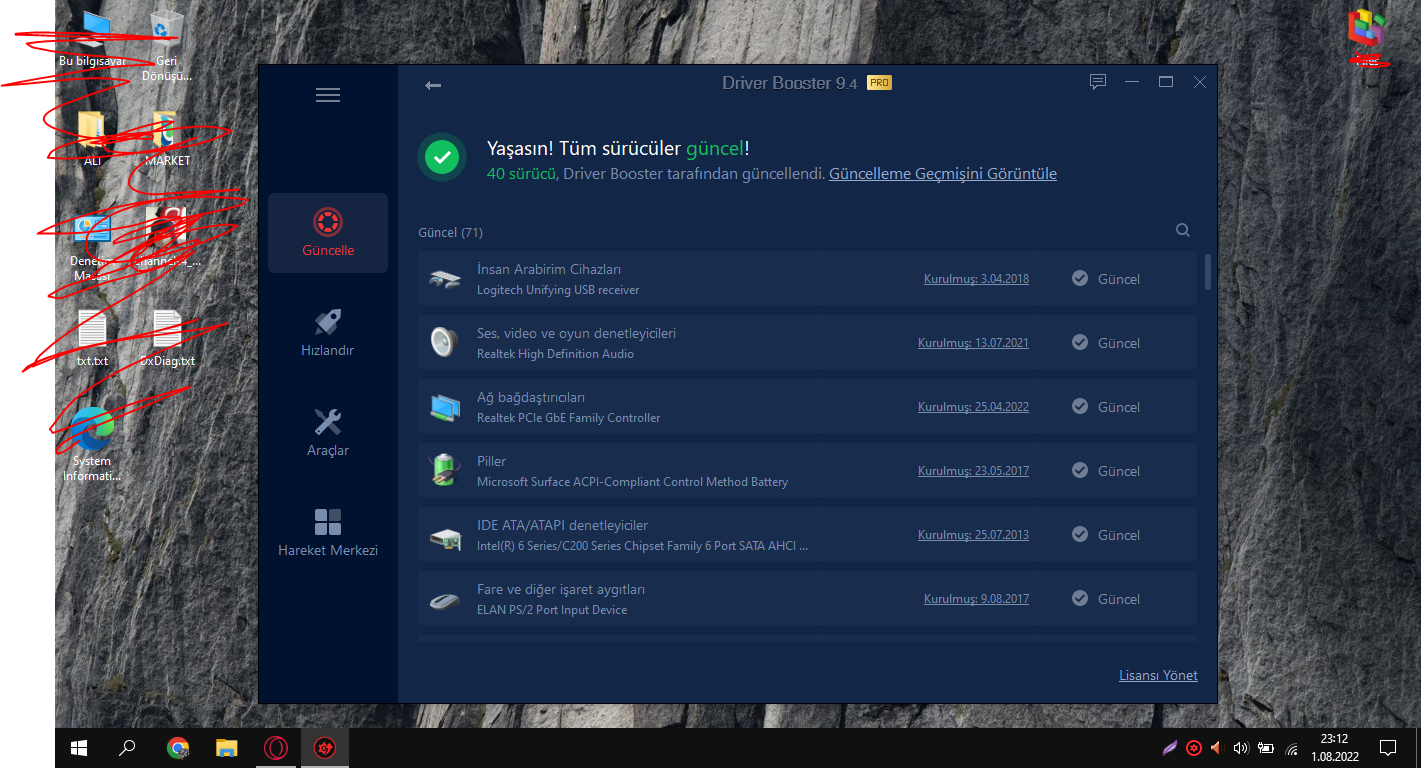Open the Kurulmuş: 9.08.2017 link
Screen dimensions: 1421x768
(x=976, y=599)
